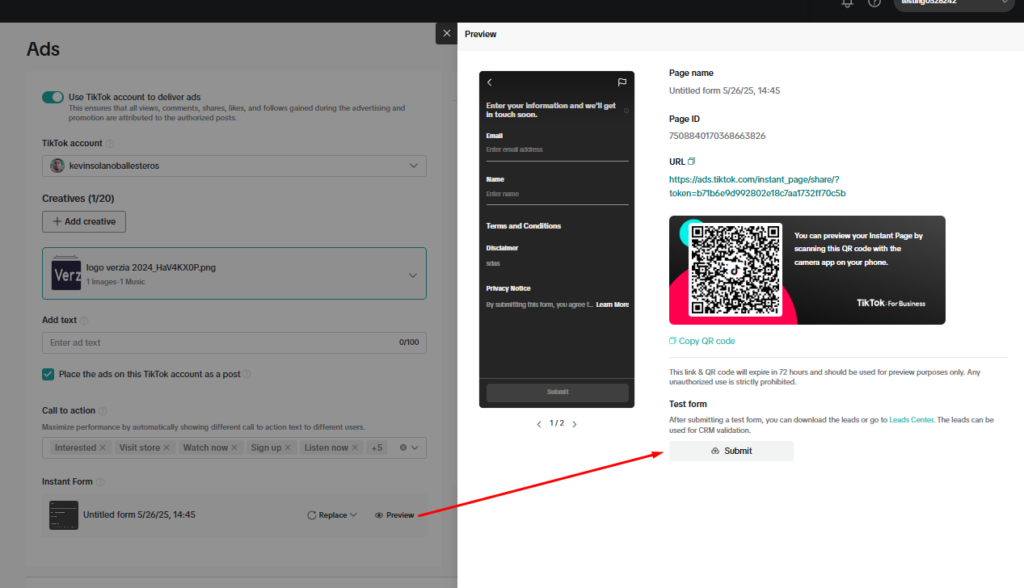Toggle Use TikTok account to deliver ads

tap(53, 97)
